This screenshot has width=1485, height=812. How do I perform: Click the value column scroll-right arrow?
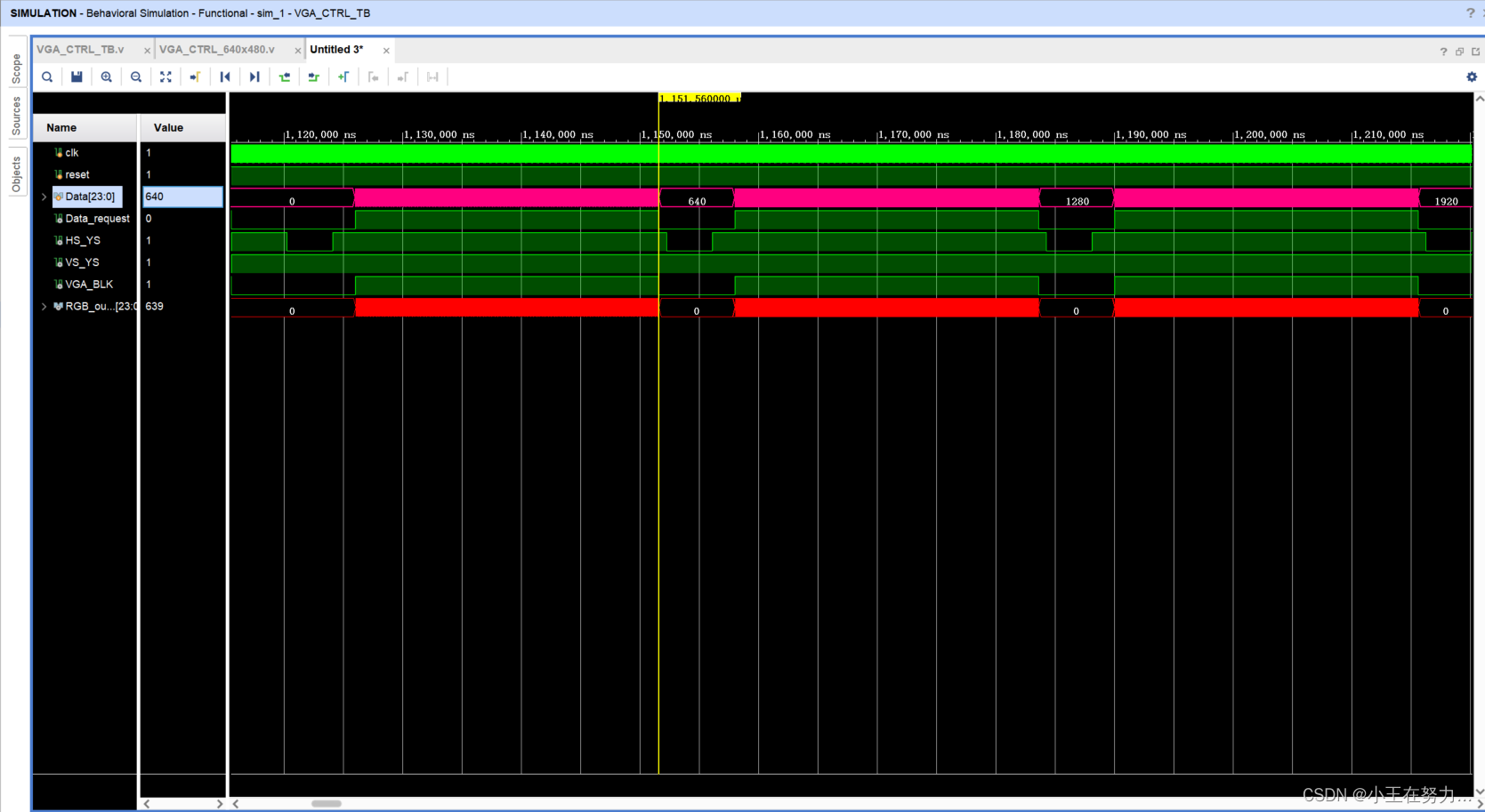pyautogui.click(x=220, y=804)
